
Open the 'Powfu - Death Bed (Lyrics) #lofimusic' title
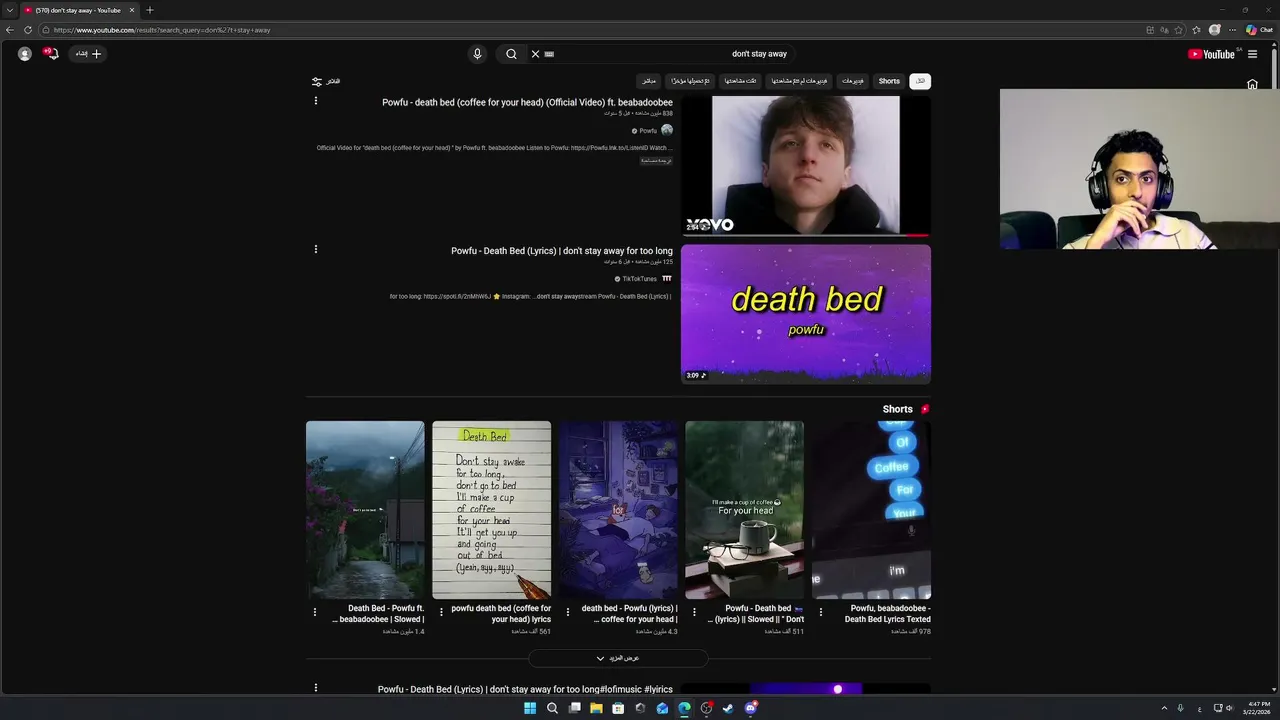pyautogui.click(x=525, y=689)
